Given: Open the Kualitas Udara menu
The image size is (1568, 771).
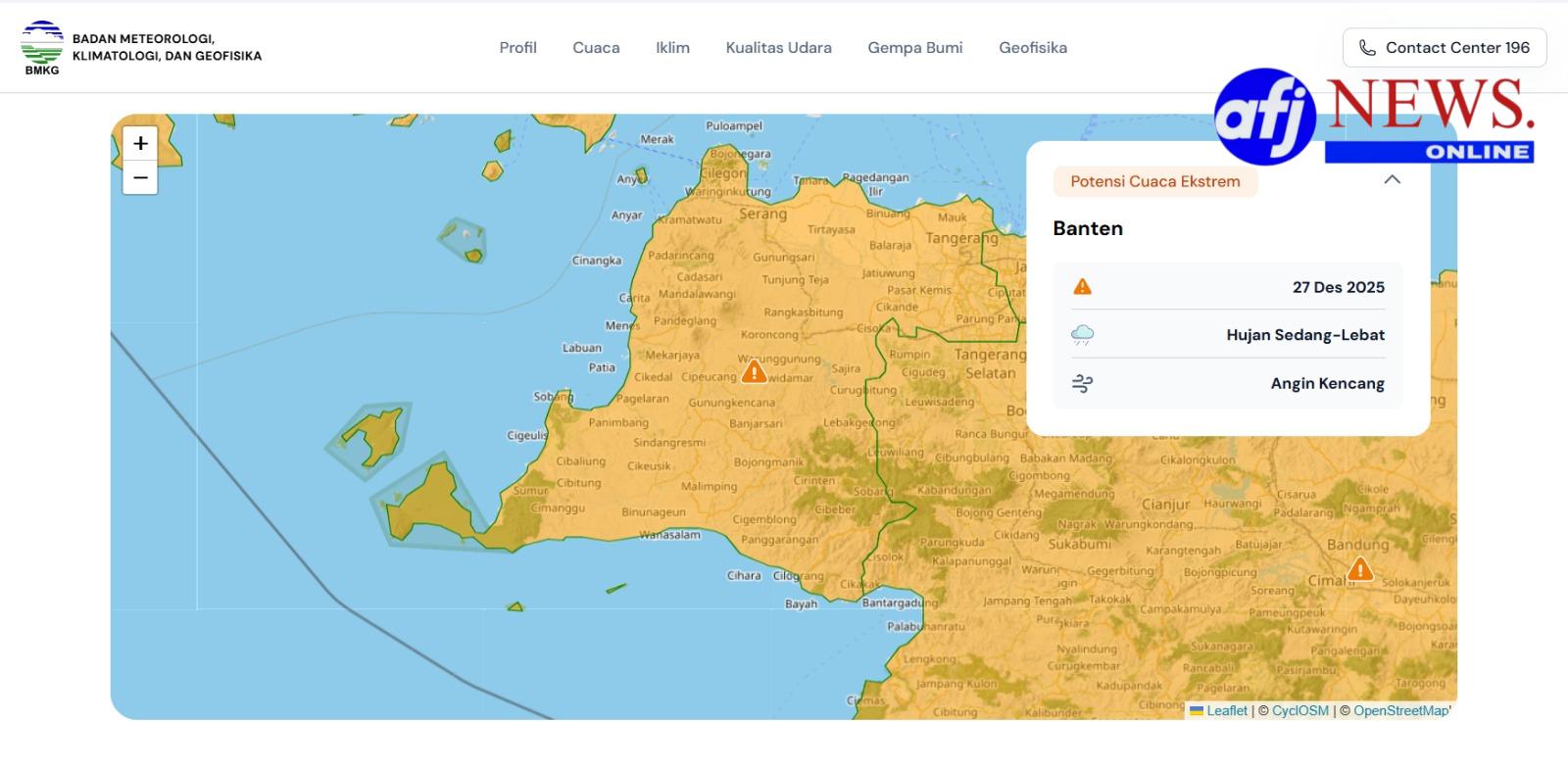Looking at the screenshot, I should click(778, 48).
